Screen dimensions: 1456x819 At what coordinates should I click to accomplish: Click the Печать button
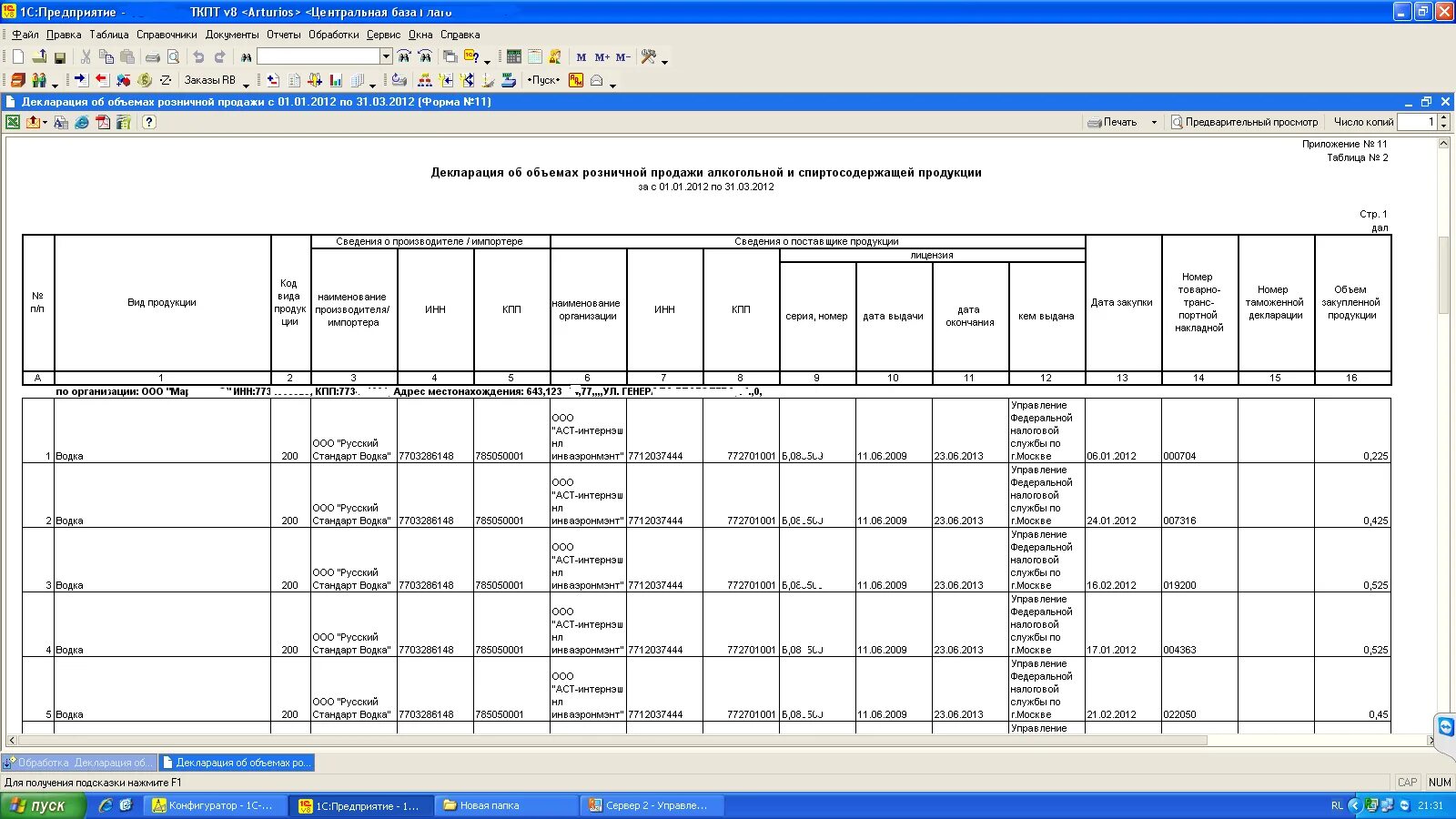point(1112,122)
